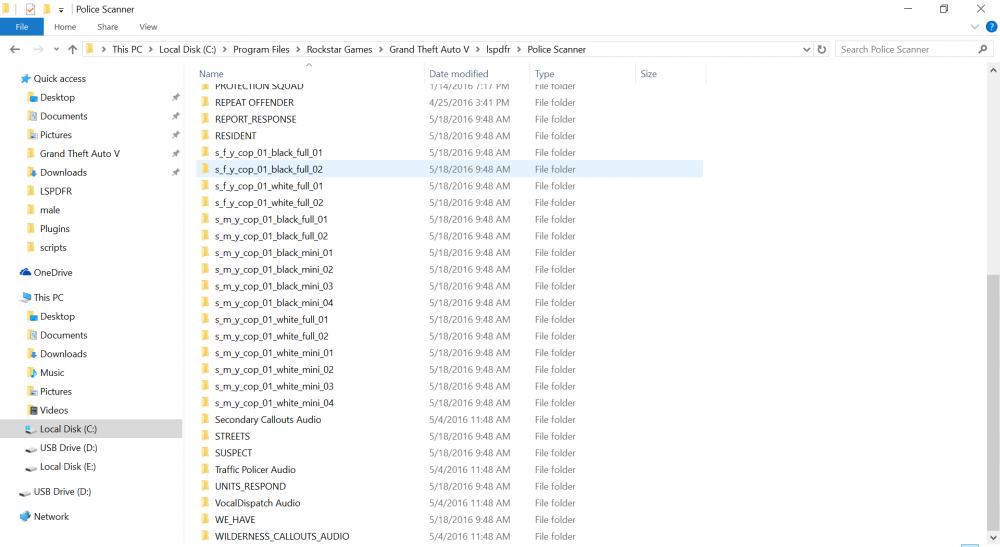Expand the ribbon with the chevron
Image resolution: width=1000 pixels, height=547 pixels.
coord(974,27)
